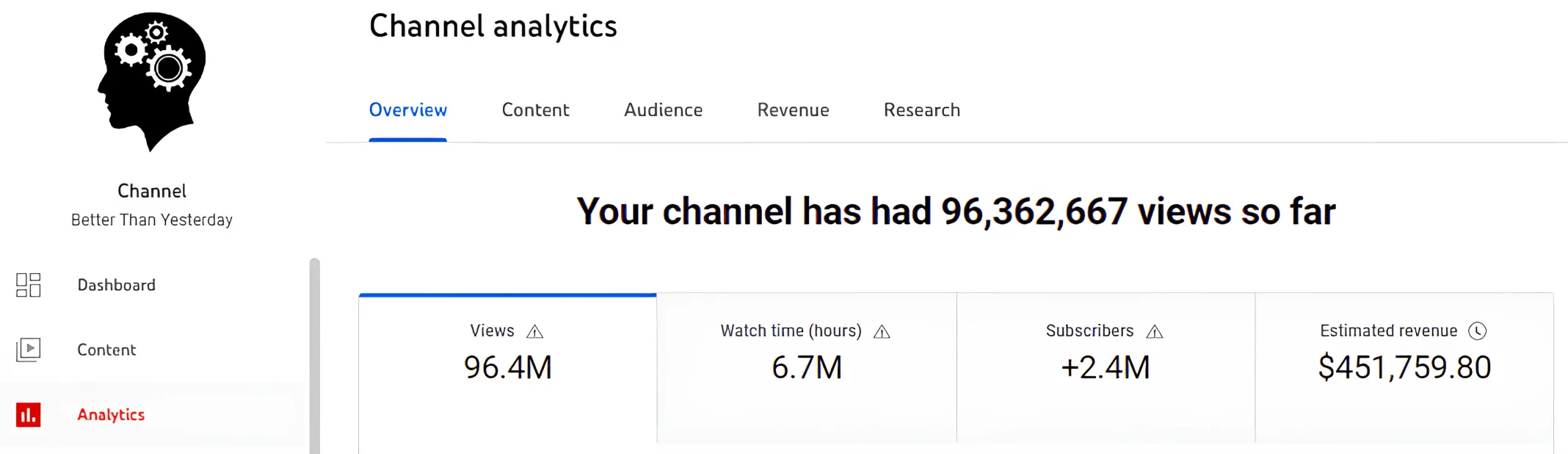1568x454 pixels.
Task: Click the red Analytics bar-chart icon
Action: click(29, 415)
